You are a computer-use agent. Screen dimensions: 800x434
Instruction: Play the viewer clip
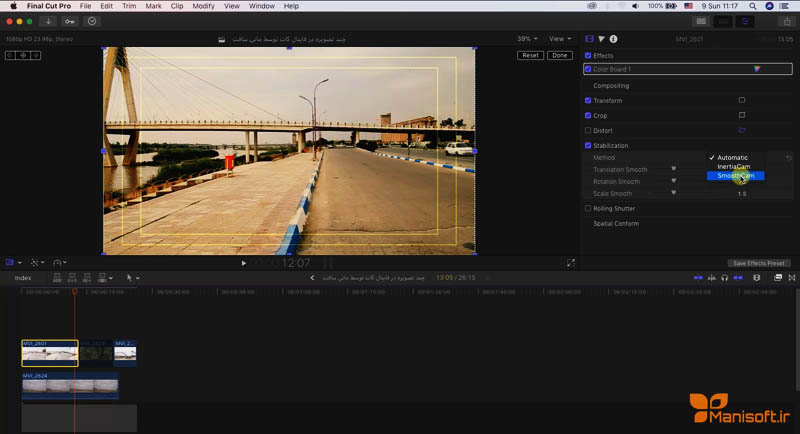(x=244, y=263)
